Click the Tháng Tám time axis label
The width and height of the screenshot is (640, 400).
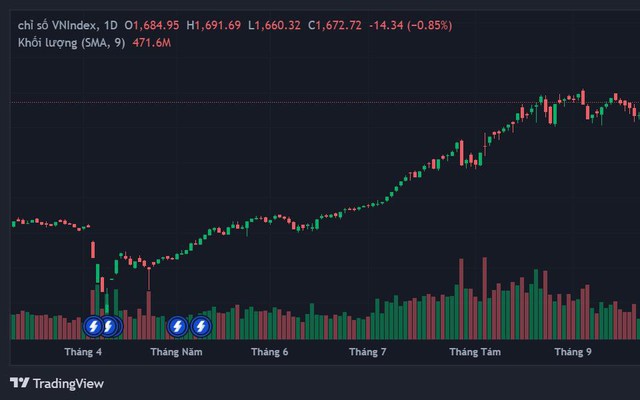pyautogui.click(x=474, y=352)
